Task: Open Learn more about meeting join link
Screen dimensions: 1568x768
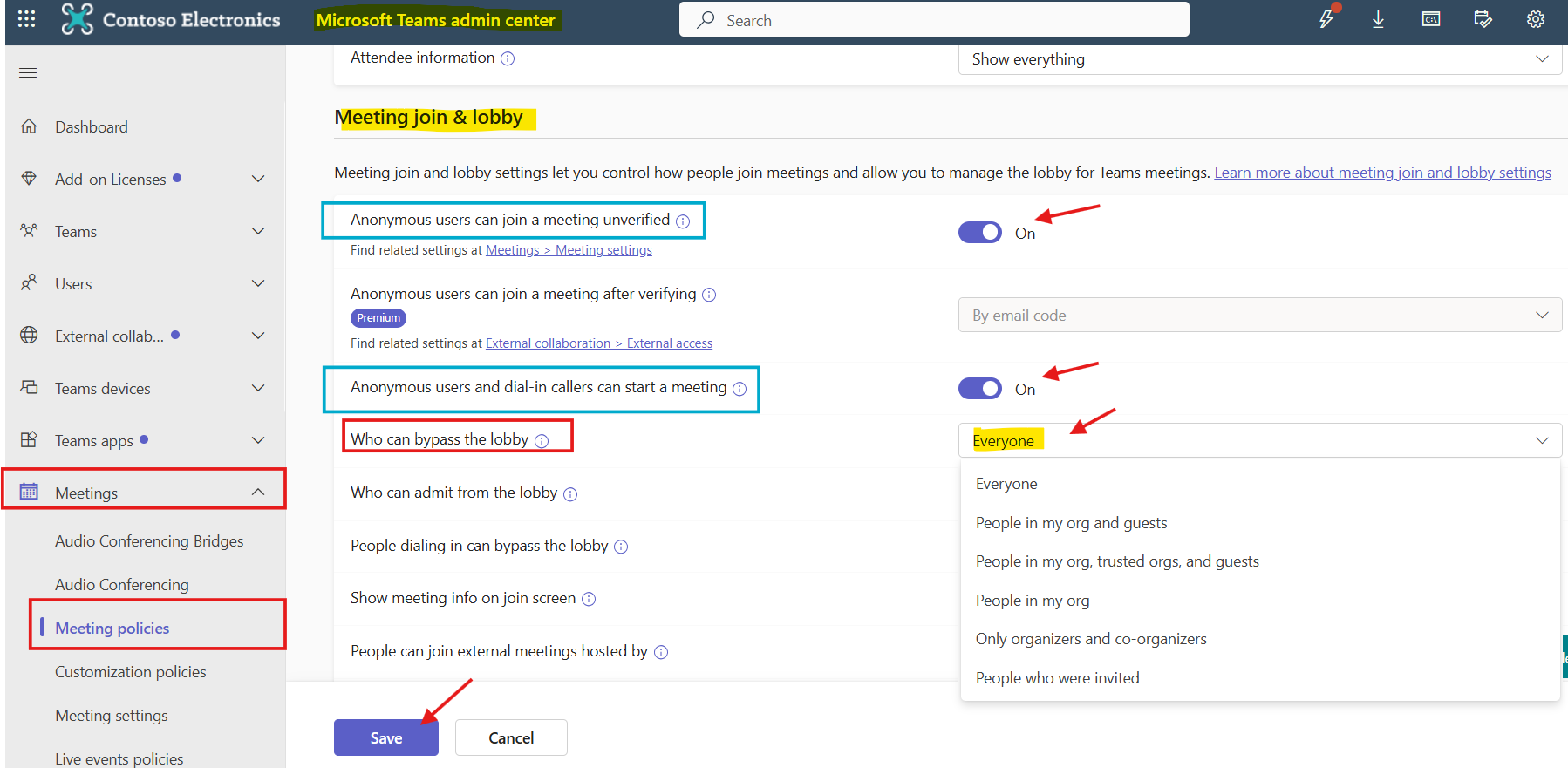Action: 1382,173
